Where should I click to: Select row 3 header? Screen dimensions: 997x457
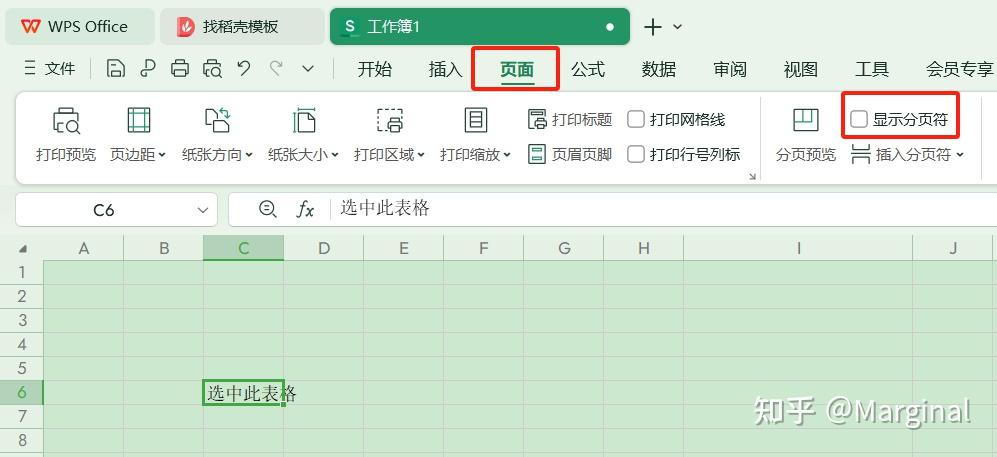pyautogui.click(x=22, y=320)
